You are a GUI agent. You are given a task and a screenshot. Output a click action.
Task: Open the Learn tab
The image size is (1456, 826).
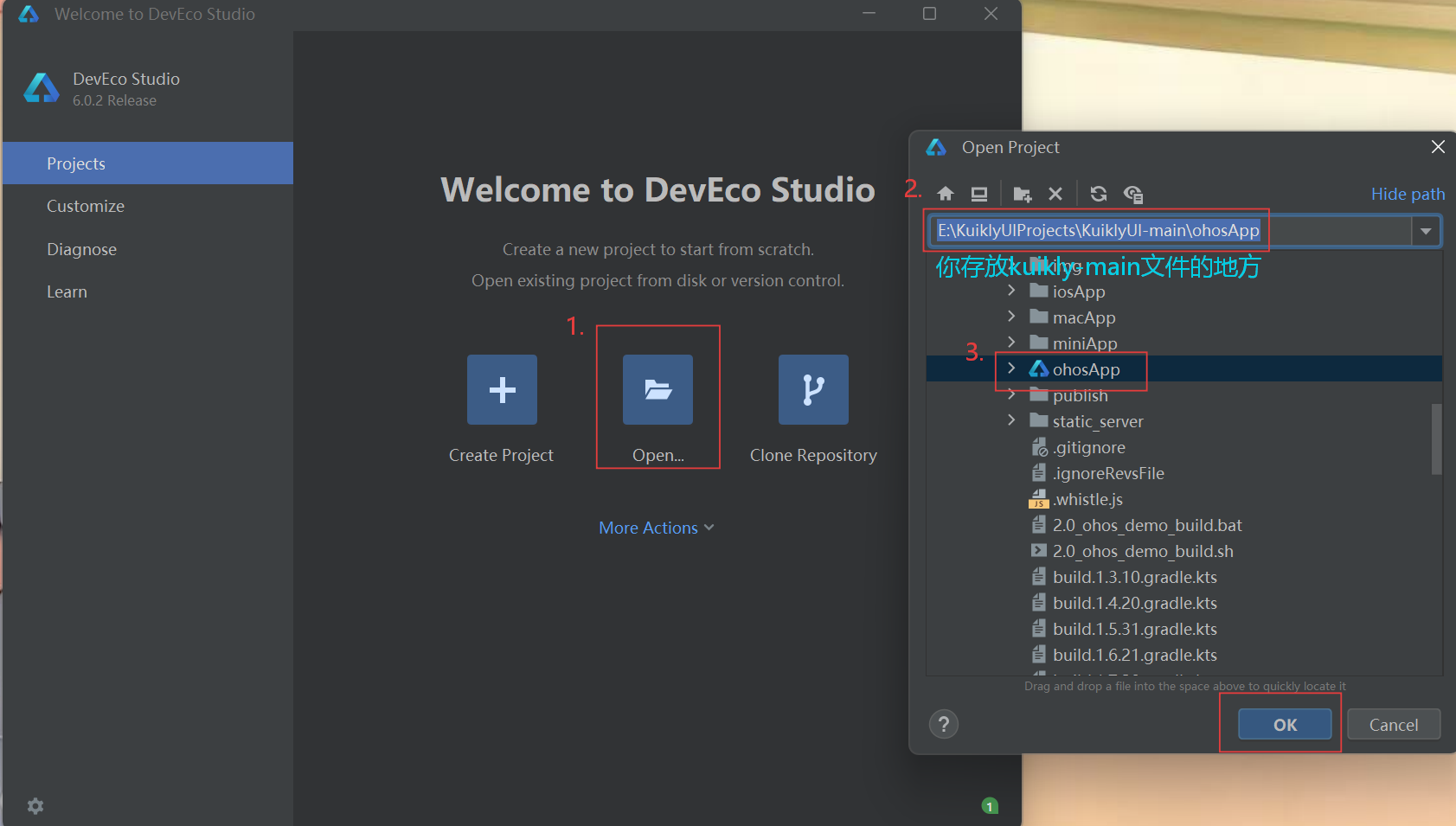pyautogui.click(x=148, y=291)
